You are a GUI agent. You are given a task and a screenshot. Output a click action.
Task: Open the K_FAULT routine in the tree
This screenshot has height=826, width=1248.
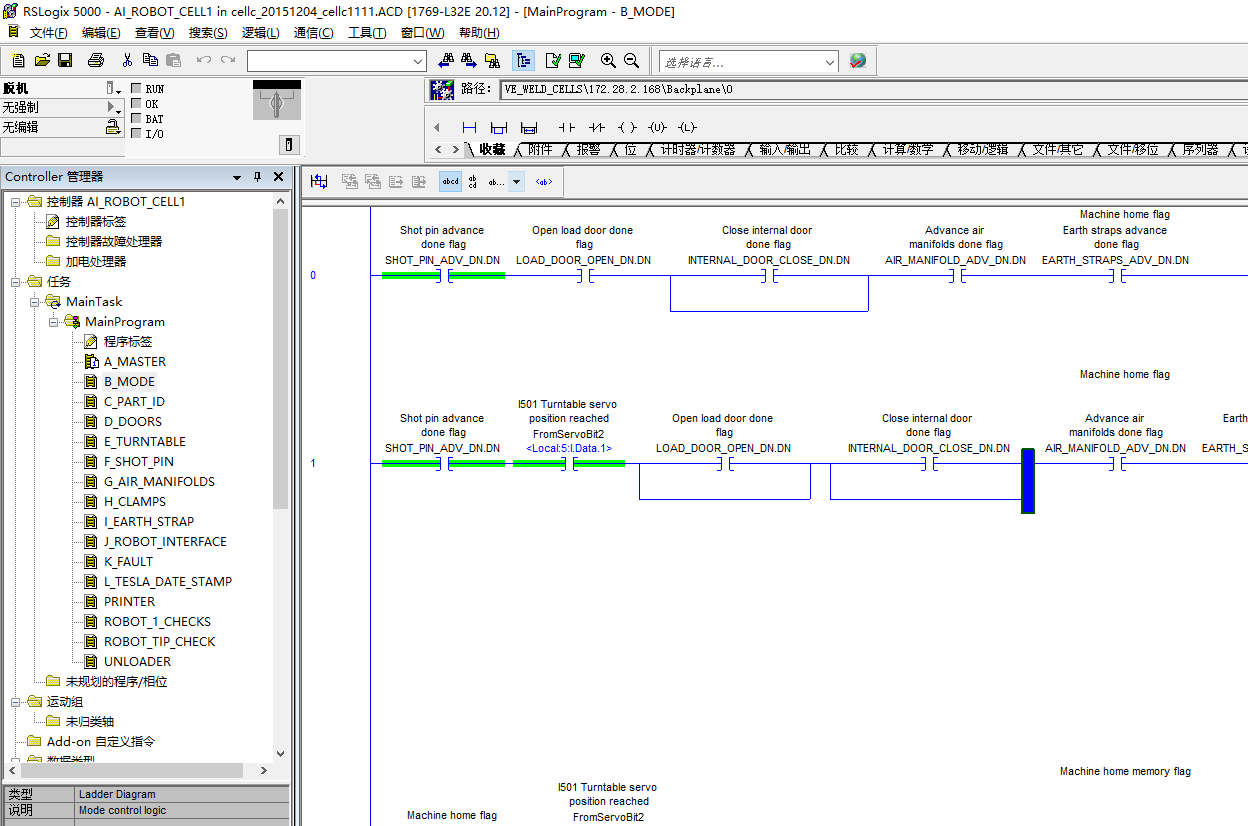(128, 562)
